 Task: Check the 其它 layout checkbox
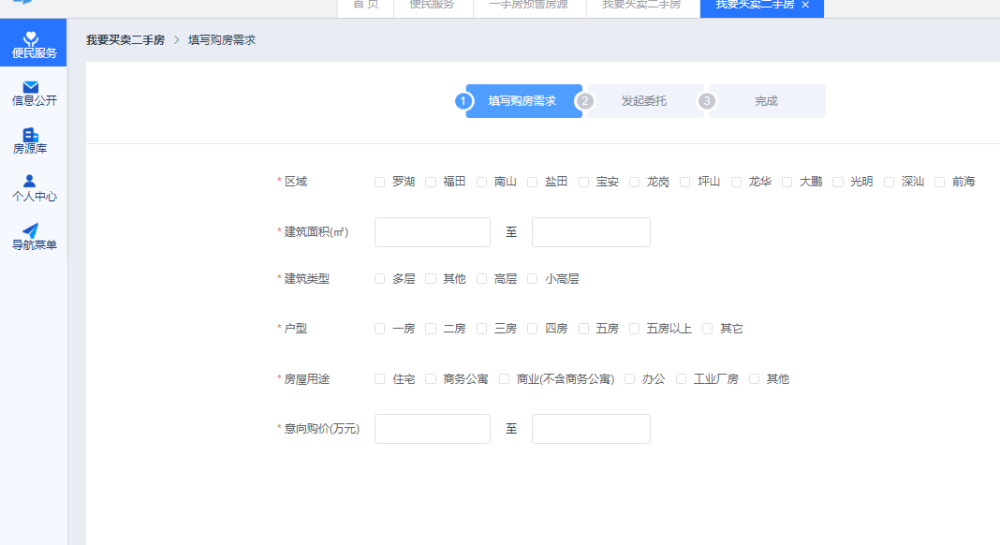pos(707,329)
